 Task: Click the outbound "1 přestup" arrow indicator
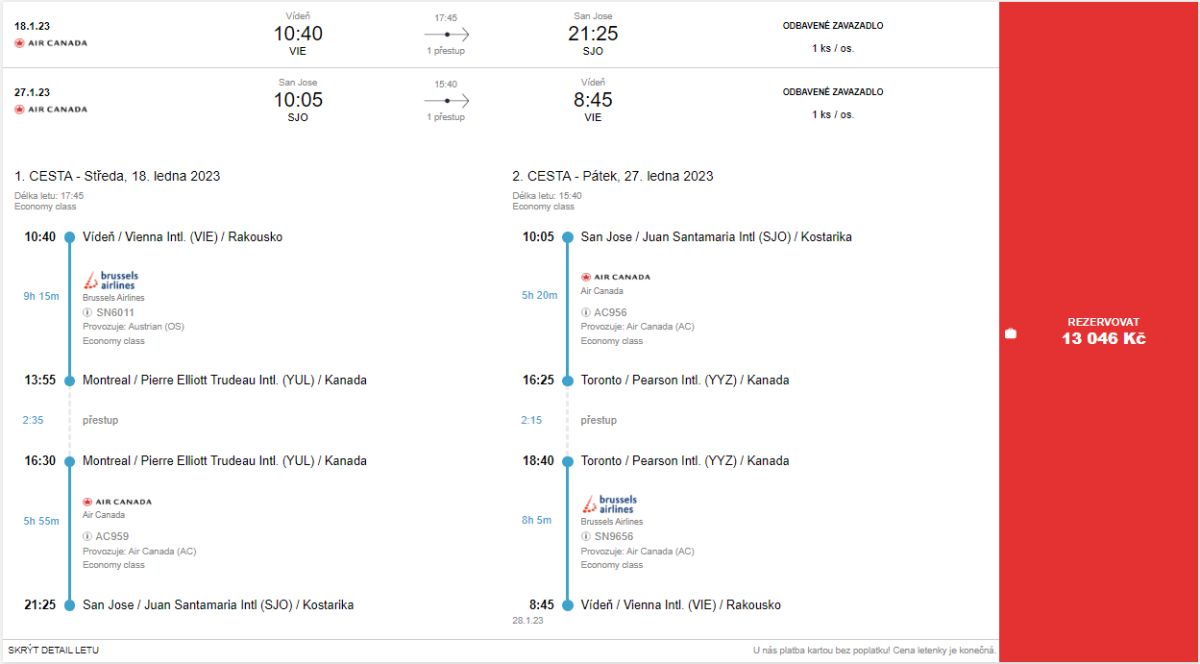pyautogui.click(x=446, y=34)
